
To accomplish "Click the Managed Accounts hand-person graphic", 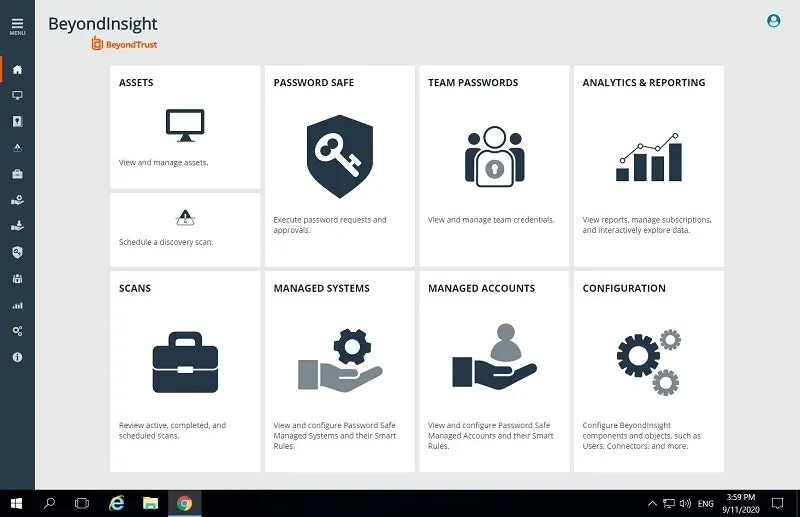I will click(494, 356).
